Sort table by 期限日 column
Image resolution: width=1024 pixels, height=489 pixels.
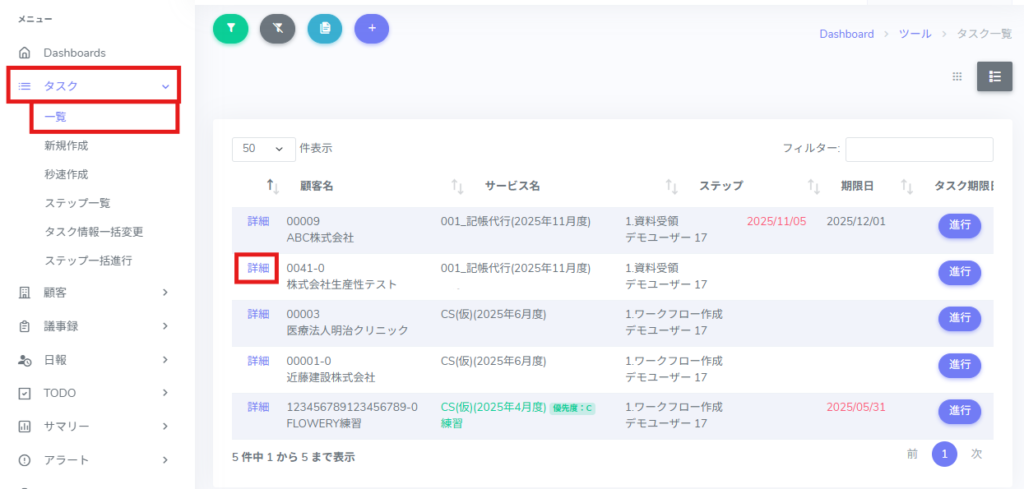click(x=857, y=186)
